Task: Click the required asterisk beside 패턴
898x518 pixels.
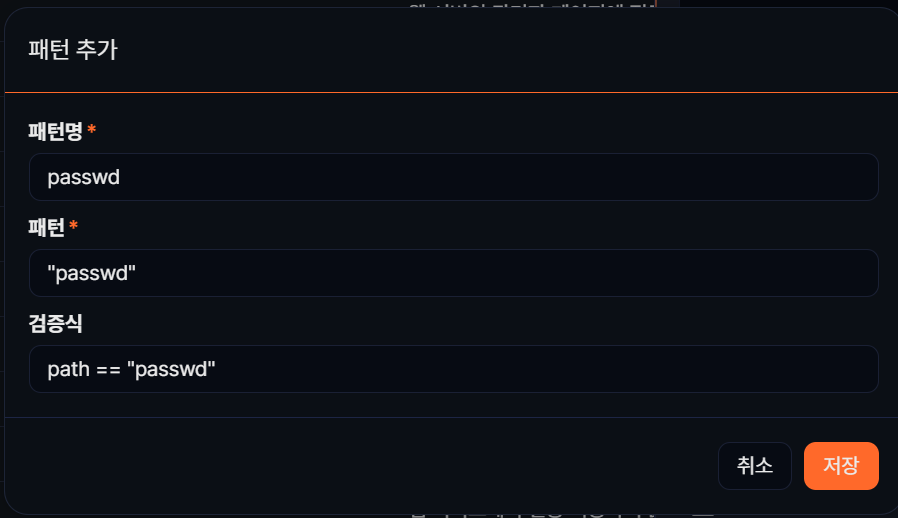Action: 73,227
